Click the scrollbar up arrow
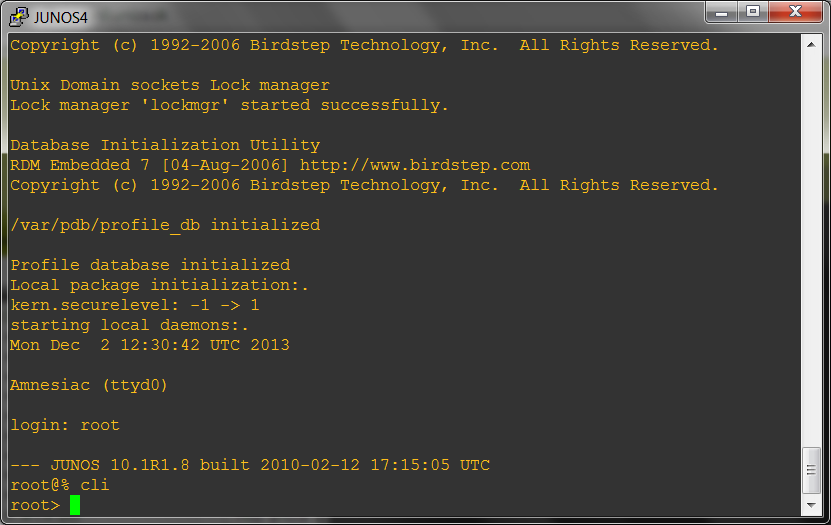This screenshot has height=525, width=831. 811,45
